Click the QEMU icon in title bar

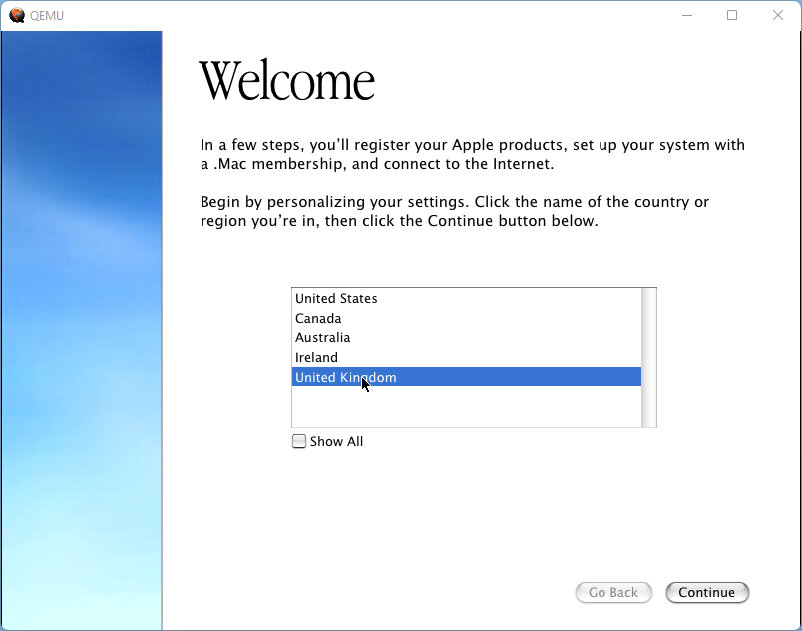[x=16, y=15]
